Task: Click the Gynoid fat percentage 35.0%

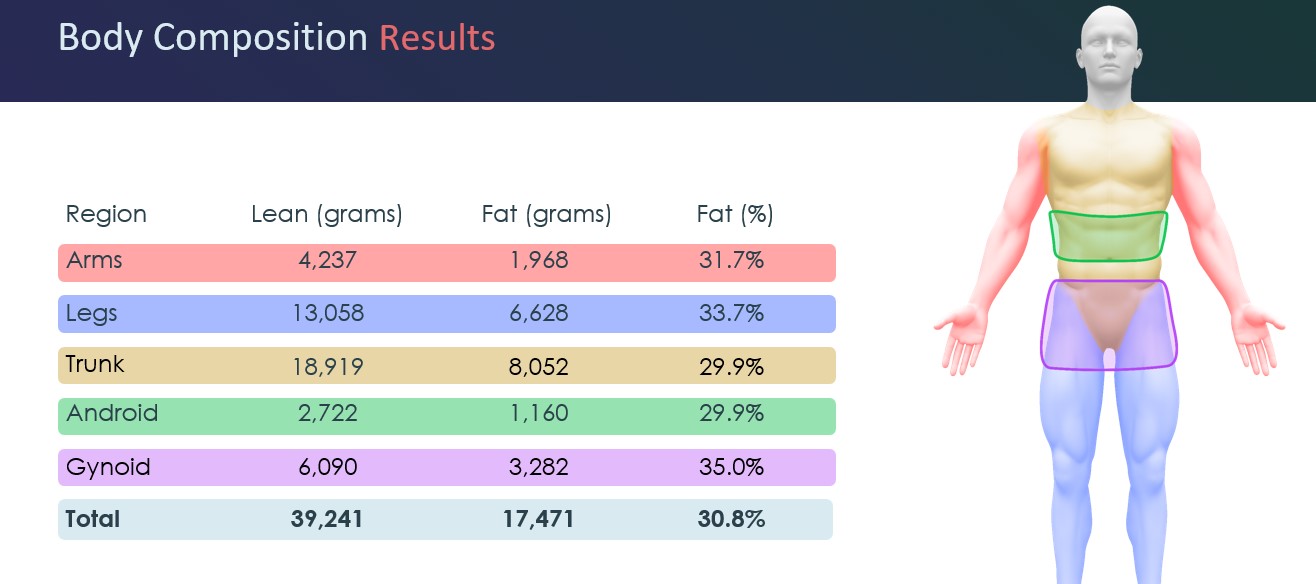Action: [x=731, y=467]
